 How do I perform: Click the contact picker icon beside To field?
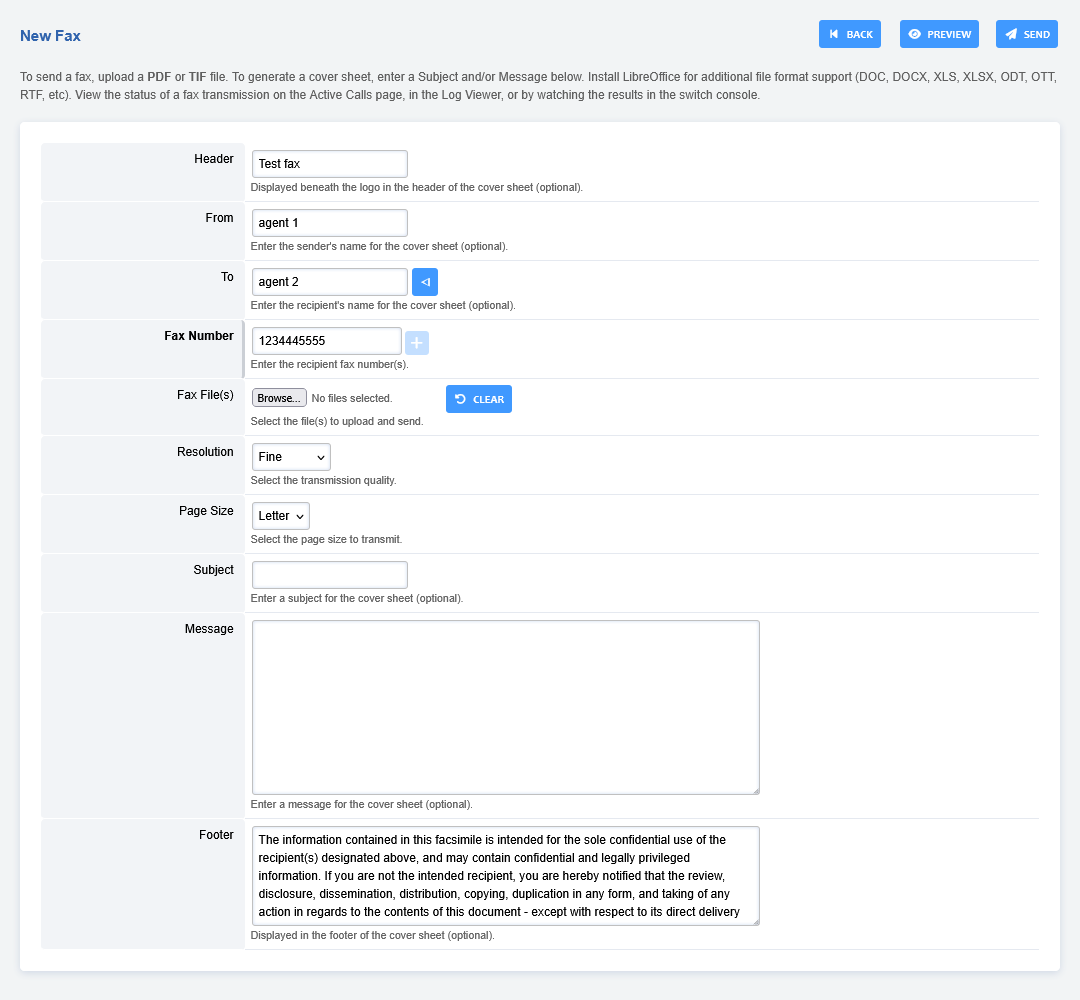[425, 282]
